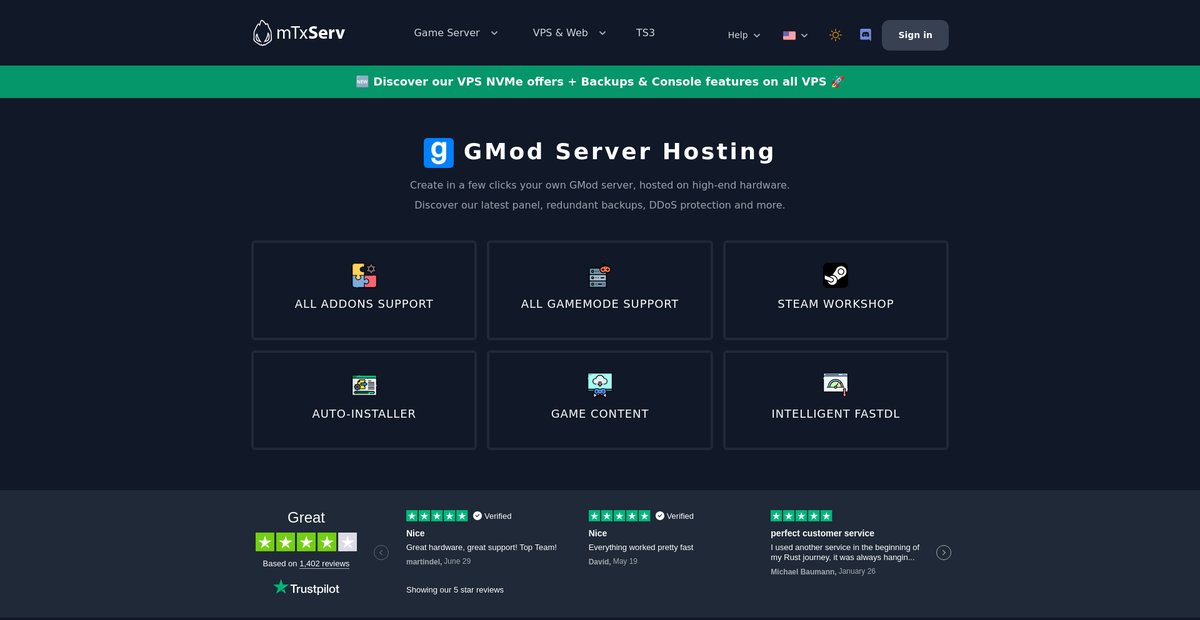The height and width of the screenshot is (620, 1200).
Task: Click the GMod blue g logo
Action: pyautogui.click(x=438, y=152)
